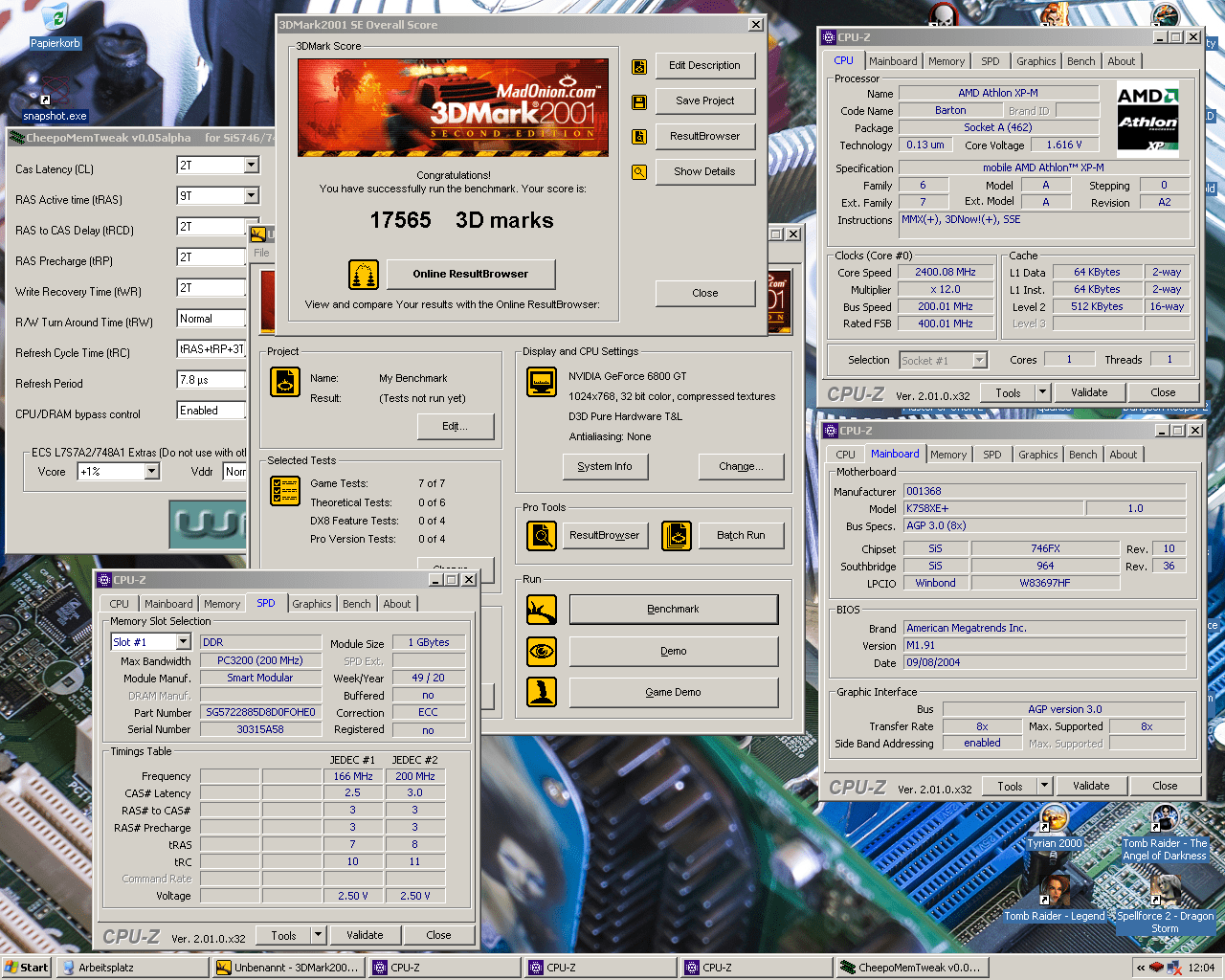Expand the hidden system tray icons arrow

[1141, 968]
